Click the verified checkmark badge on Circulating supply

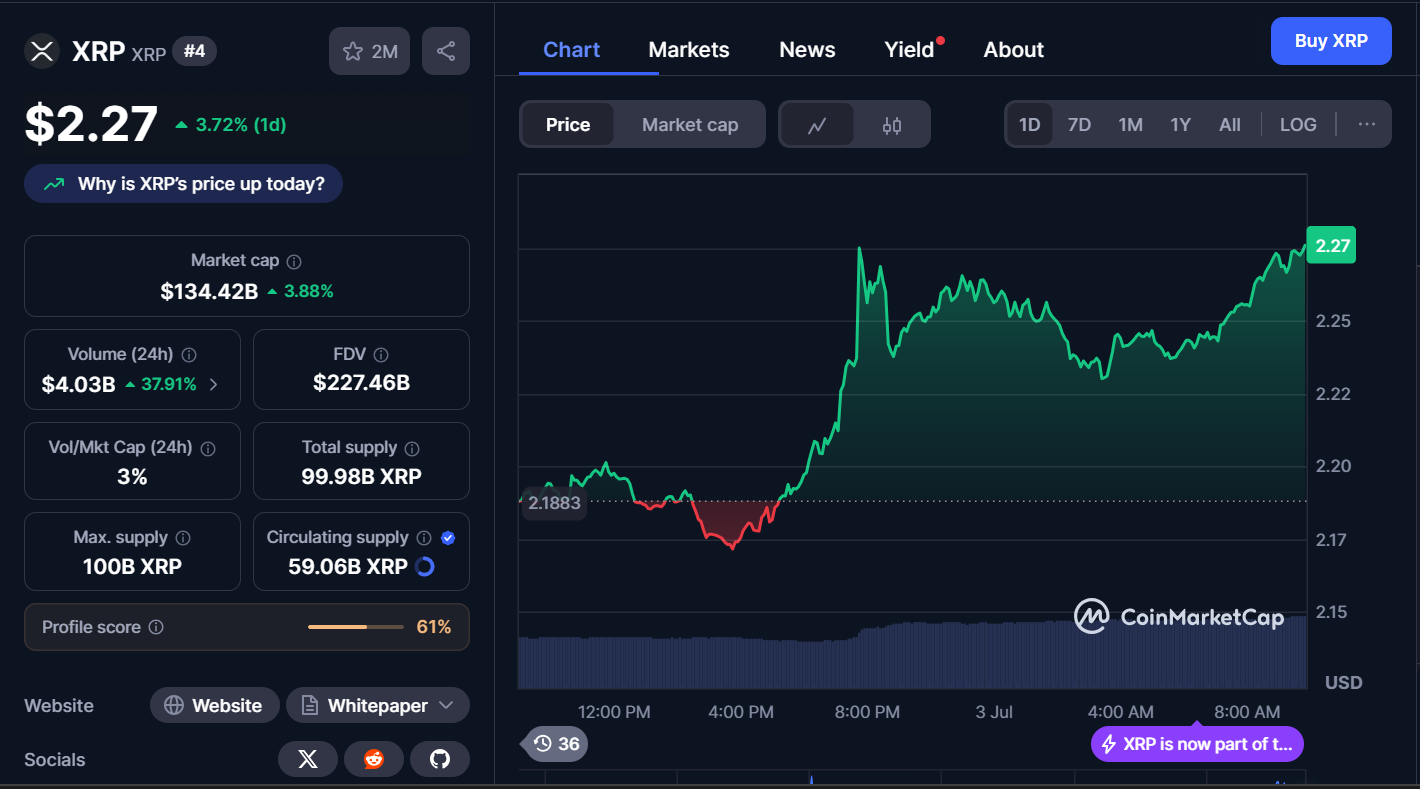pos(448,538)
